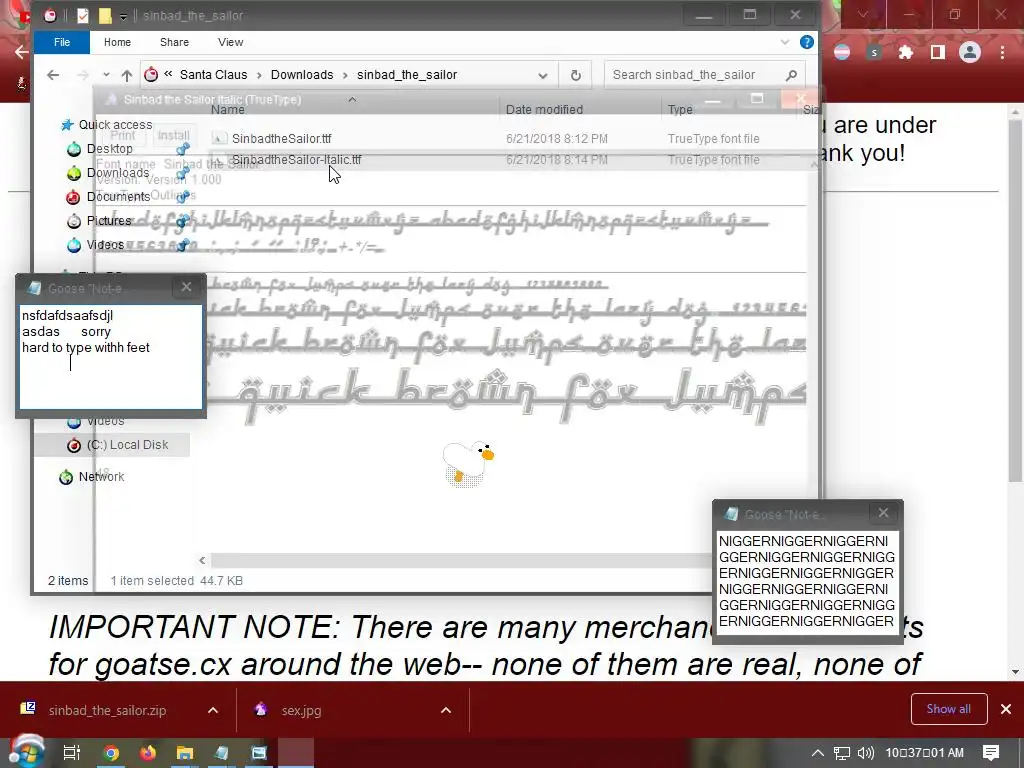The image size is (1024, 768).
Task: Open the address bar history dropdown
Action: tap(543, 76)
